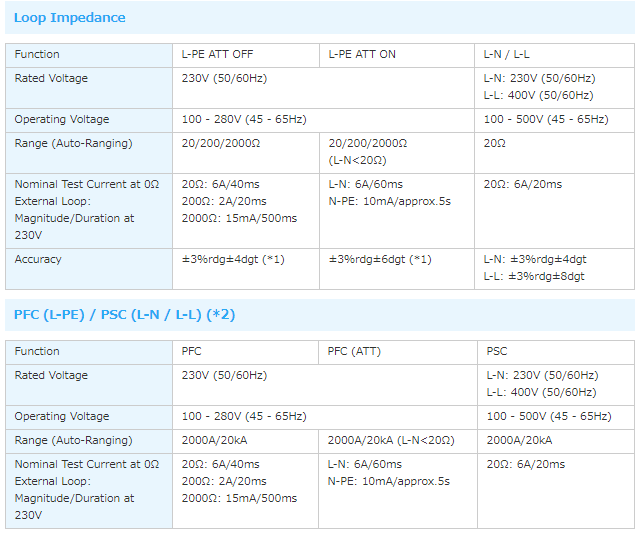Click the lone 20Ω range cell in Loop Impedance table
This screenshot has width=641, height=538.
[495, 143]
